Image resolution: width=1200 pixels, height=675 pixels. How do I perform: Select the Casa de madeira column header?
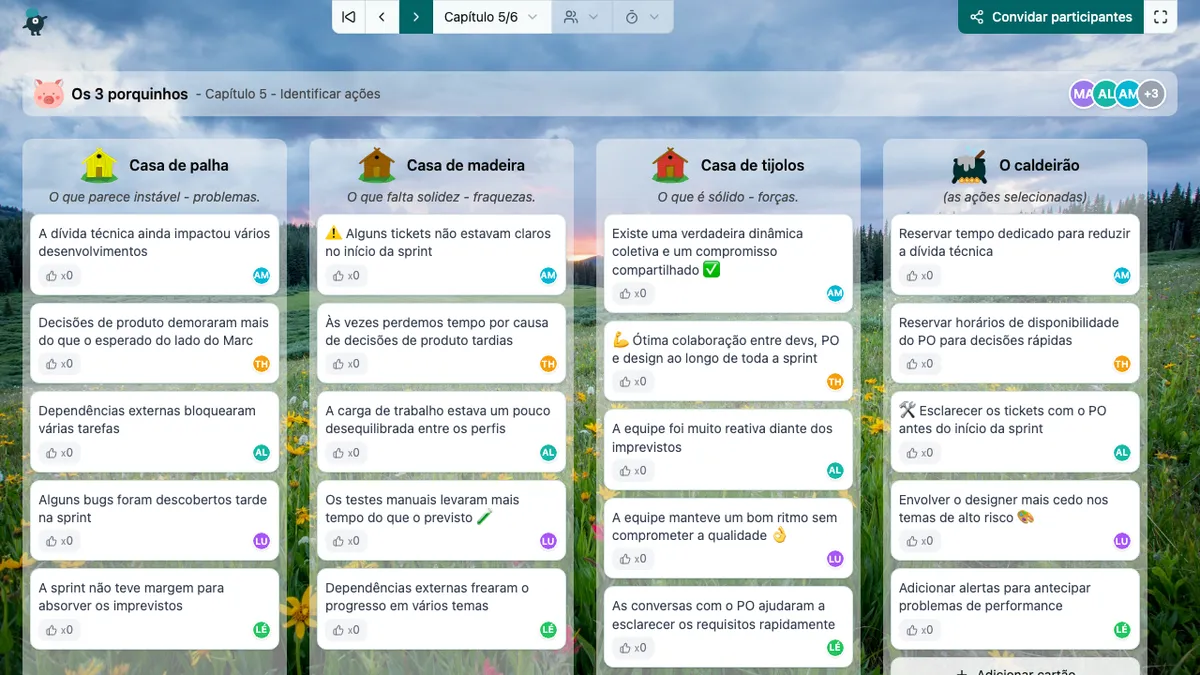tap(465, 165)
